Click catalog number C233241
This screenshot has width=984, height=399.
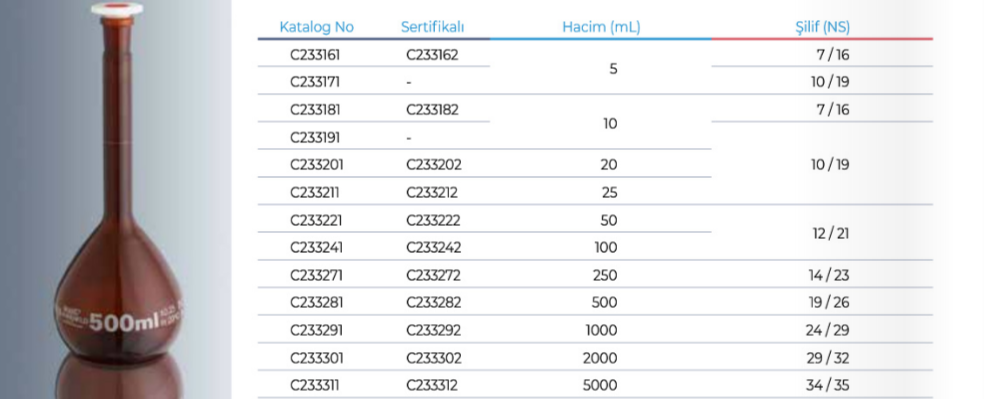coord(315,248)
